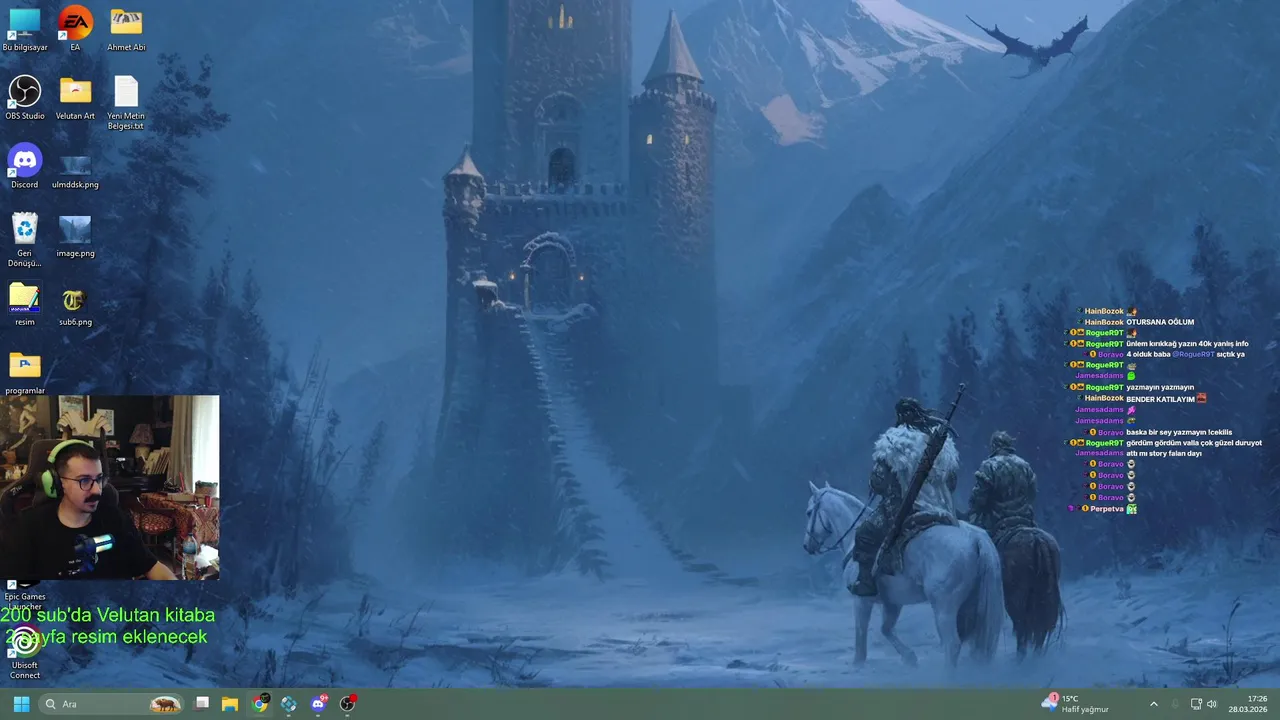Viewport: 1280px width, 720px height.
Task: Select the sub6.png file
Action: point(75,305)
